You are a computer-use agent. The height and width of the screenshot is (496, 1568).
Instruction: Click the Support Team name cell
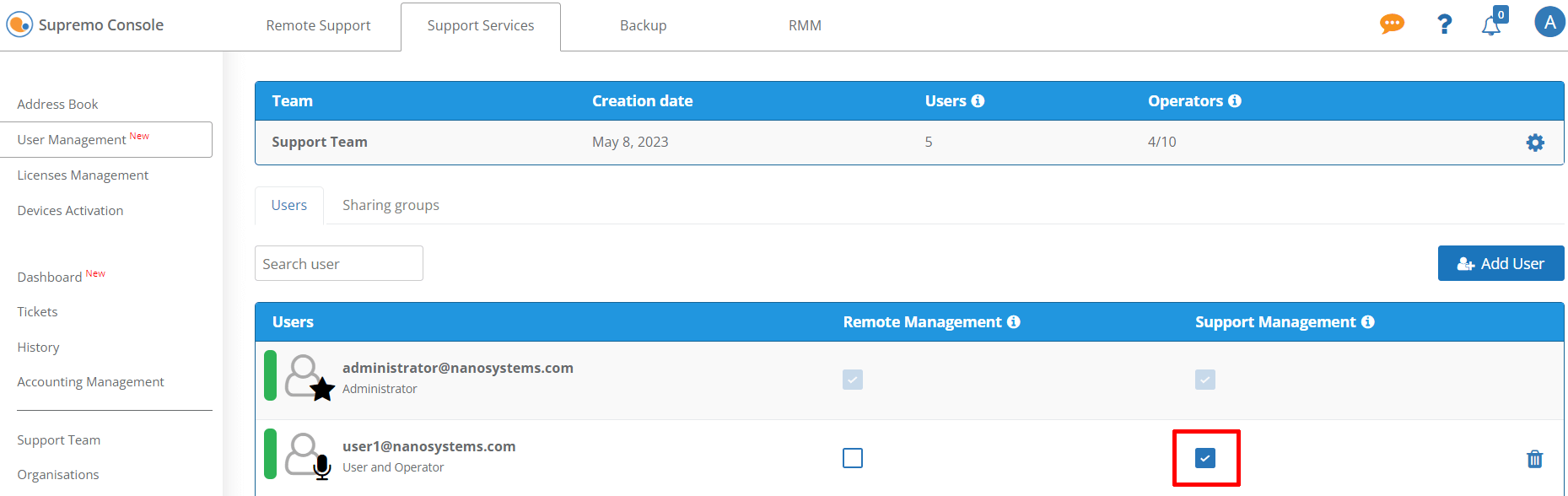coord(320,142)
